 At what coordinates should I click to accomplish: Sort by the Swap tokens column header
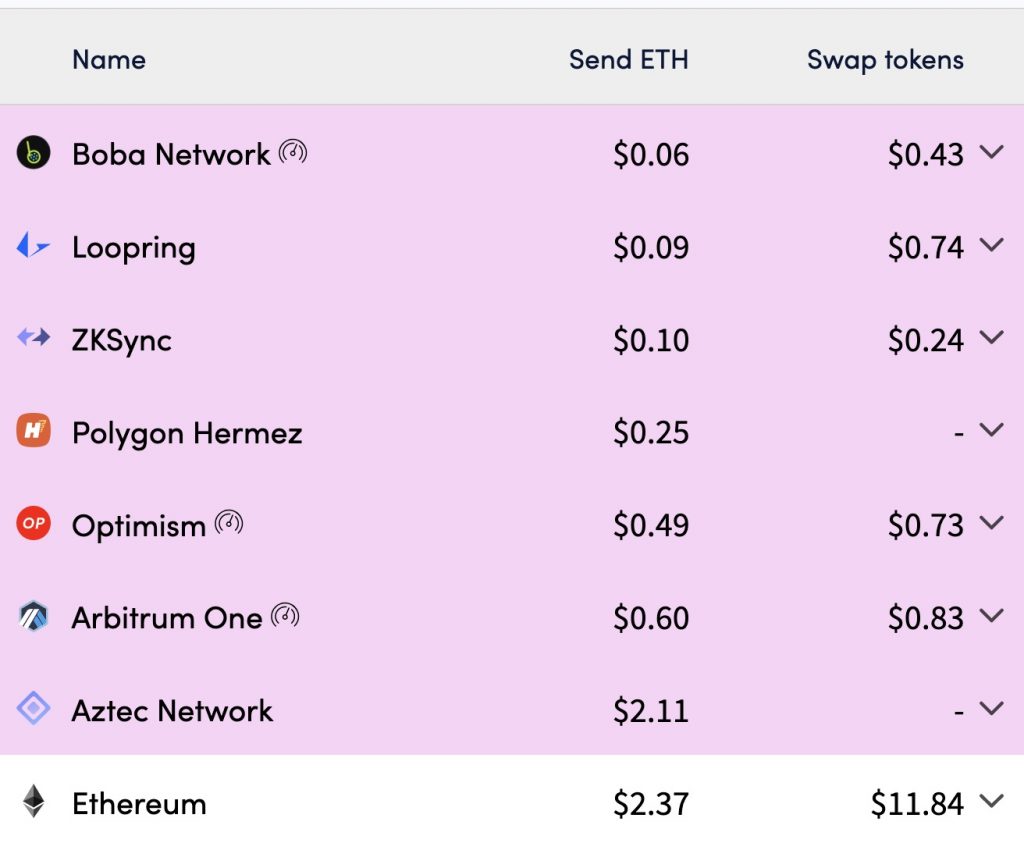tap(886, 60)
